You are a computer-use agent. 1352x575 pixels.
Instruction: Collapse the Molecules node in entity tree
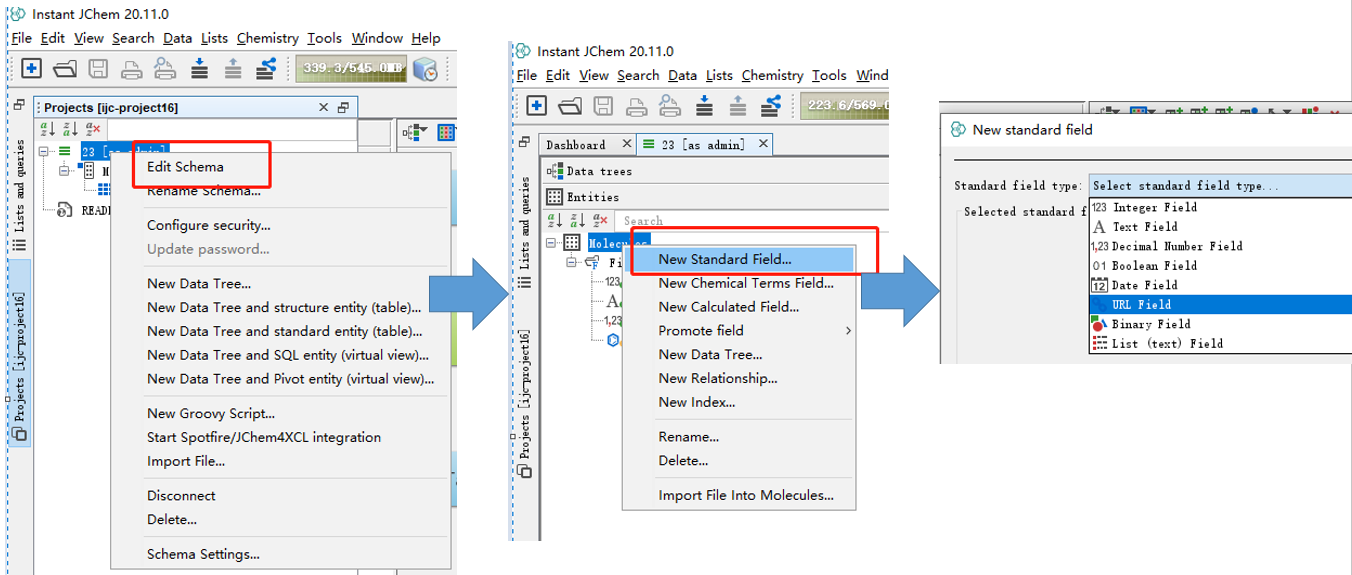tap(551, 242)
